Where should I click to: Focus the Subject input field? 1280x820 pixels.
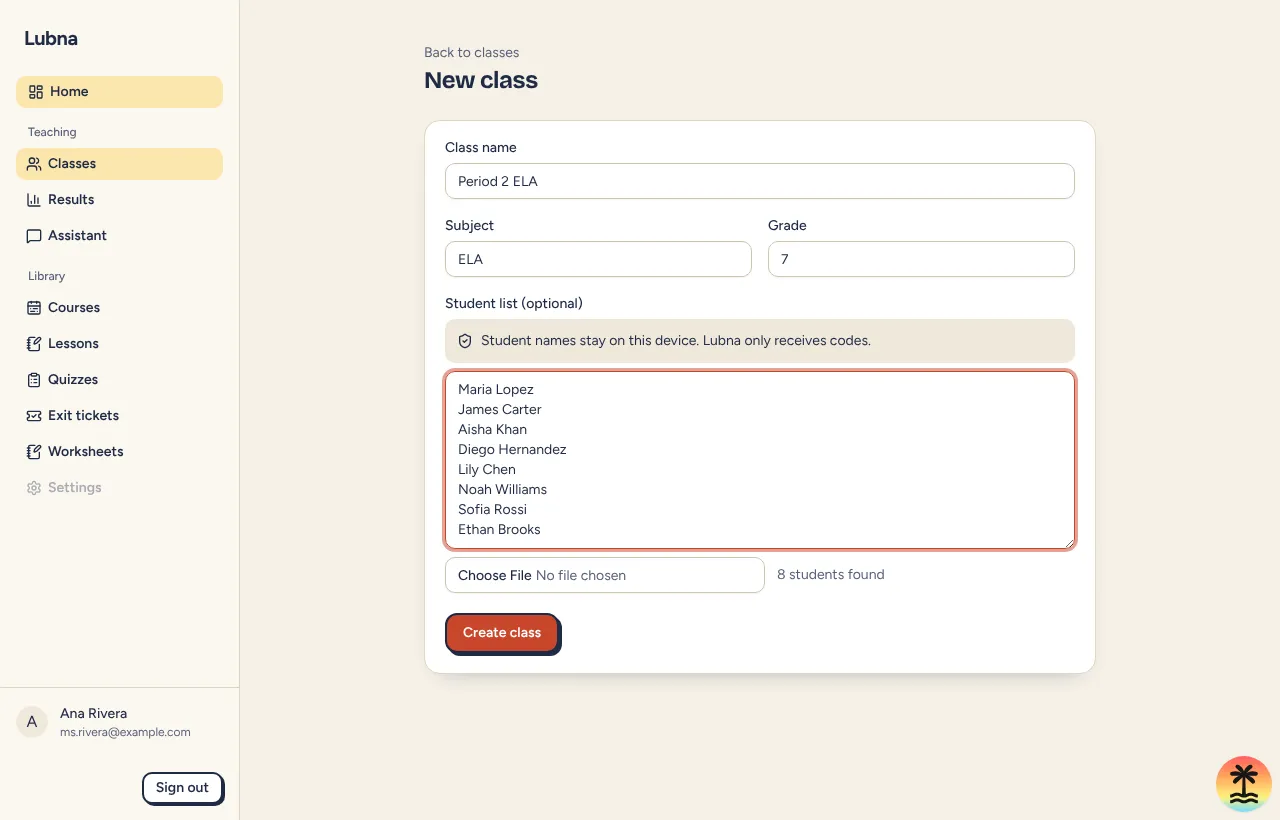[x=598, y=259]
